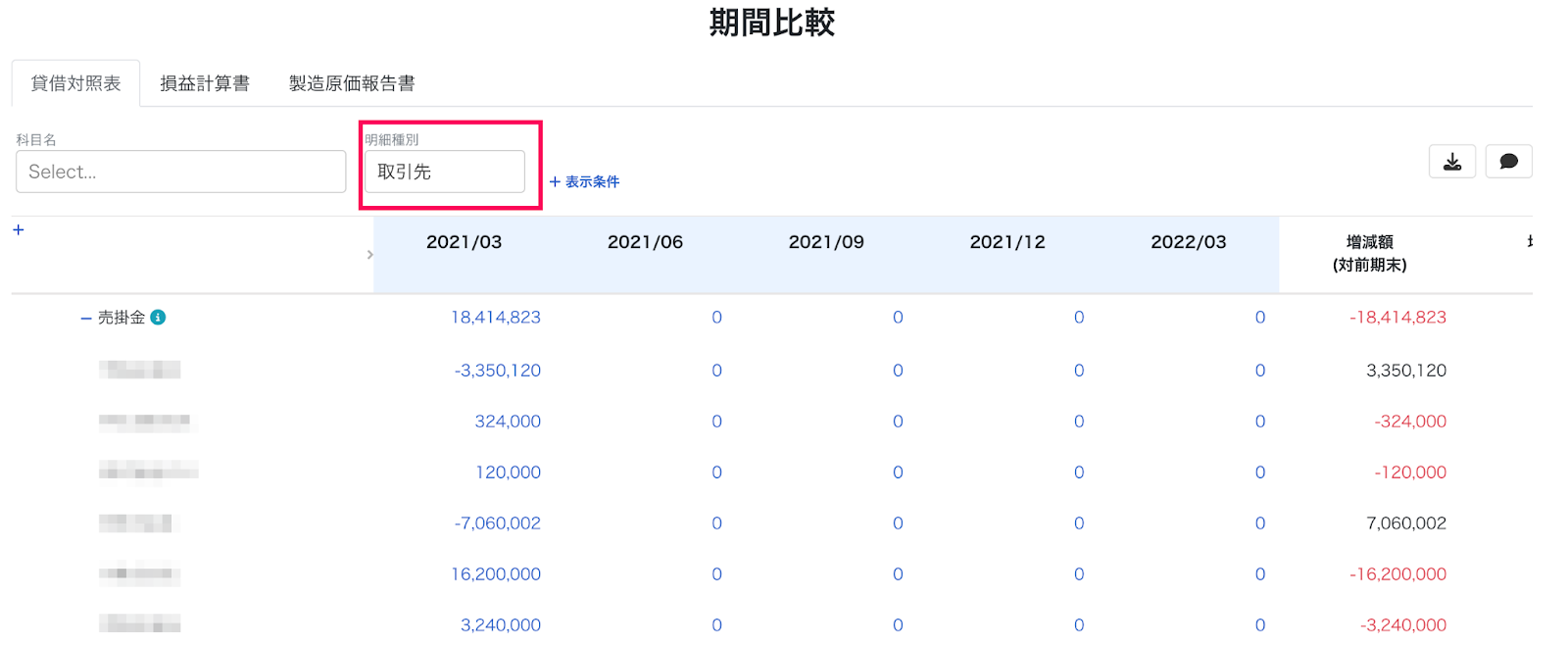Click the red -18,414,823 change amount
This screenshot has height=646, width=1568.
1398,318
